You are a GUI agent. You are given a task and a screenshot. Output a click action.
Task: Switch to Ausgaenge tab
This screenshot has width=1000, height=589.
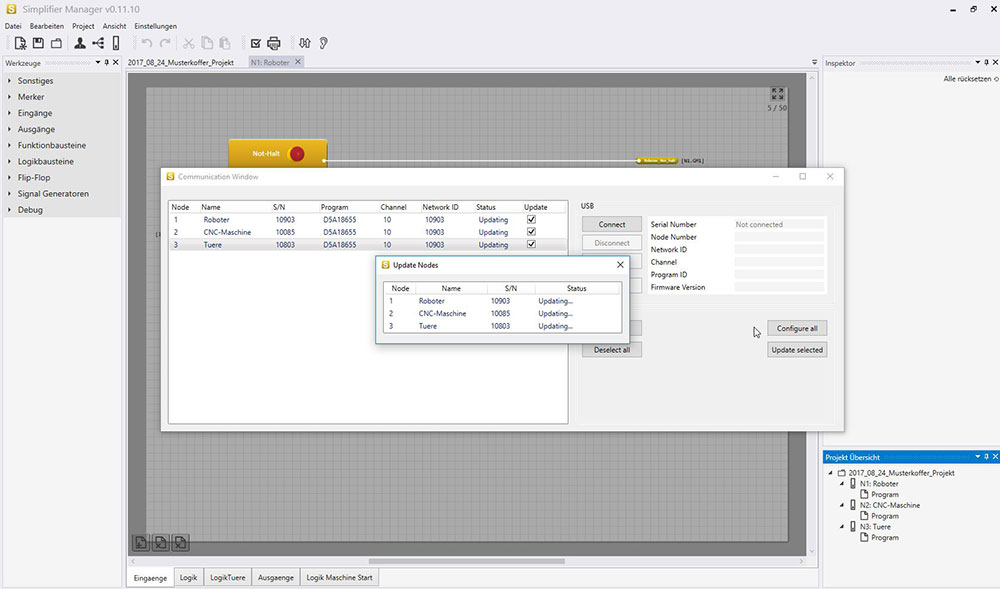coord(276,578)
